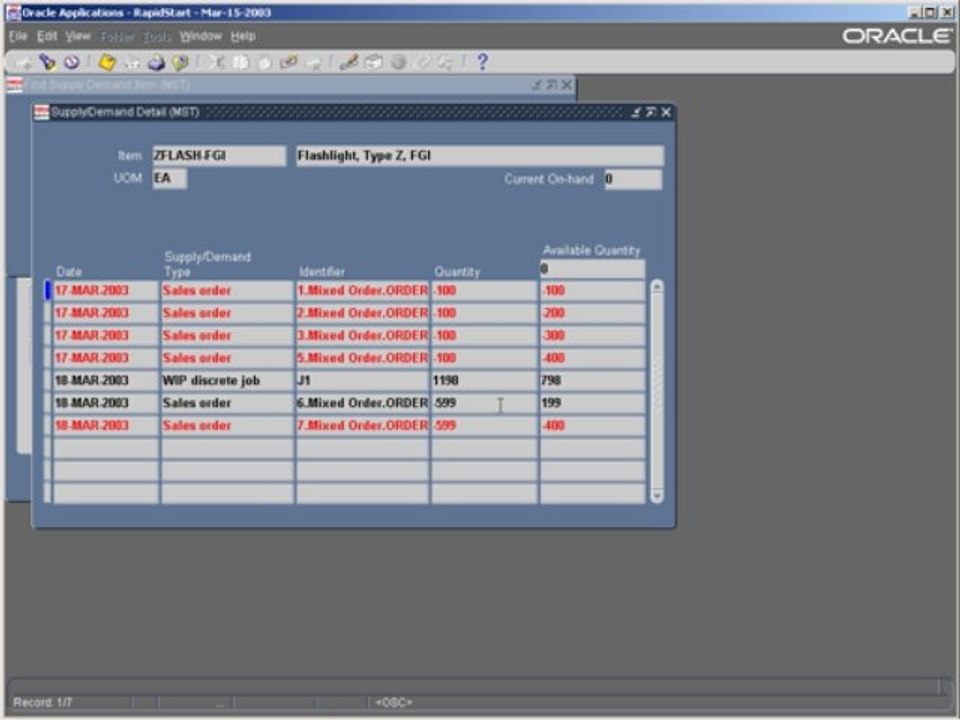Minimize the Supply/Demand Detail window

click(636, 112)
